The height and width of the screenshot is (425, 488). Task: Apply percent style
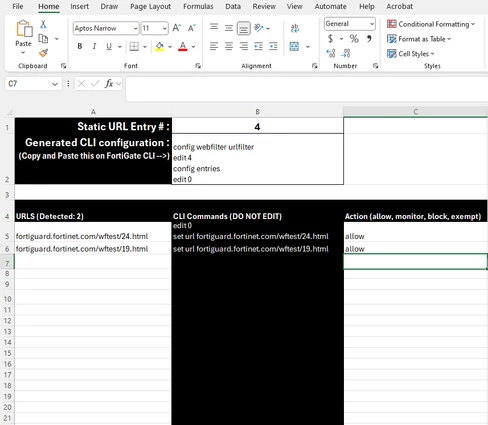[x=354, y=39]
